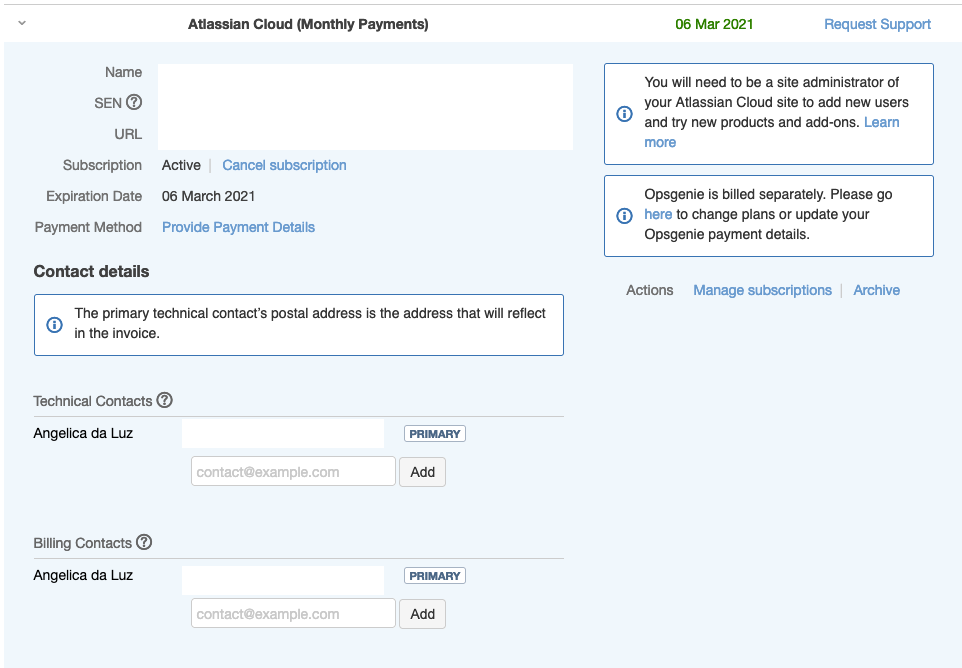Click the Technical Contacts help icon
The image size is (962, 668).
pos(164,400)
